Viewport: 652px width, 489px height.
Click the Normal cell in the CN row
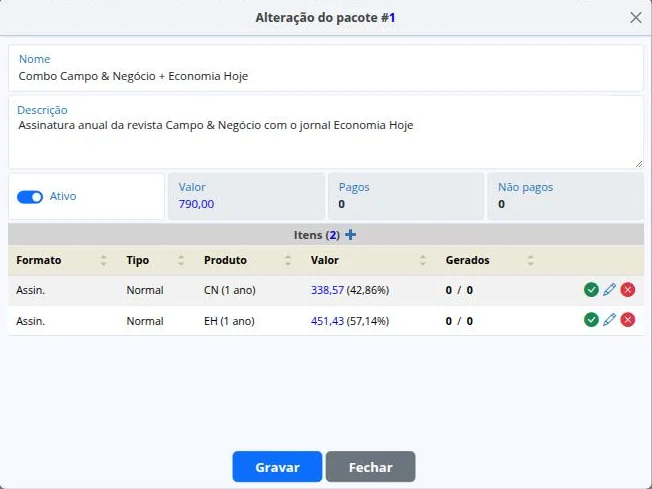[x=145, y=290]
